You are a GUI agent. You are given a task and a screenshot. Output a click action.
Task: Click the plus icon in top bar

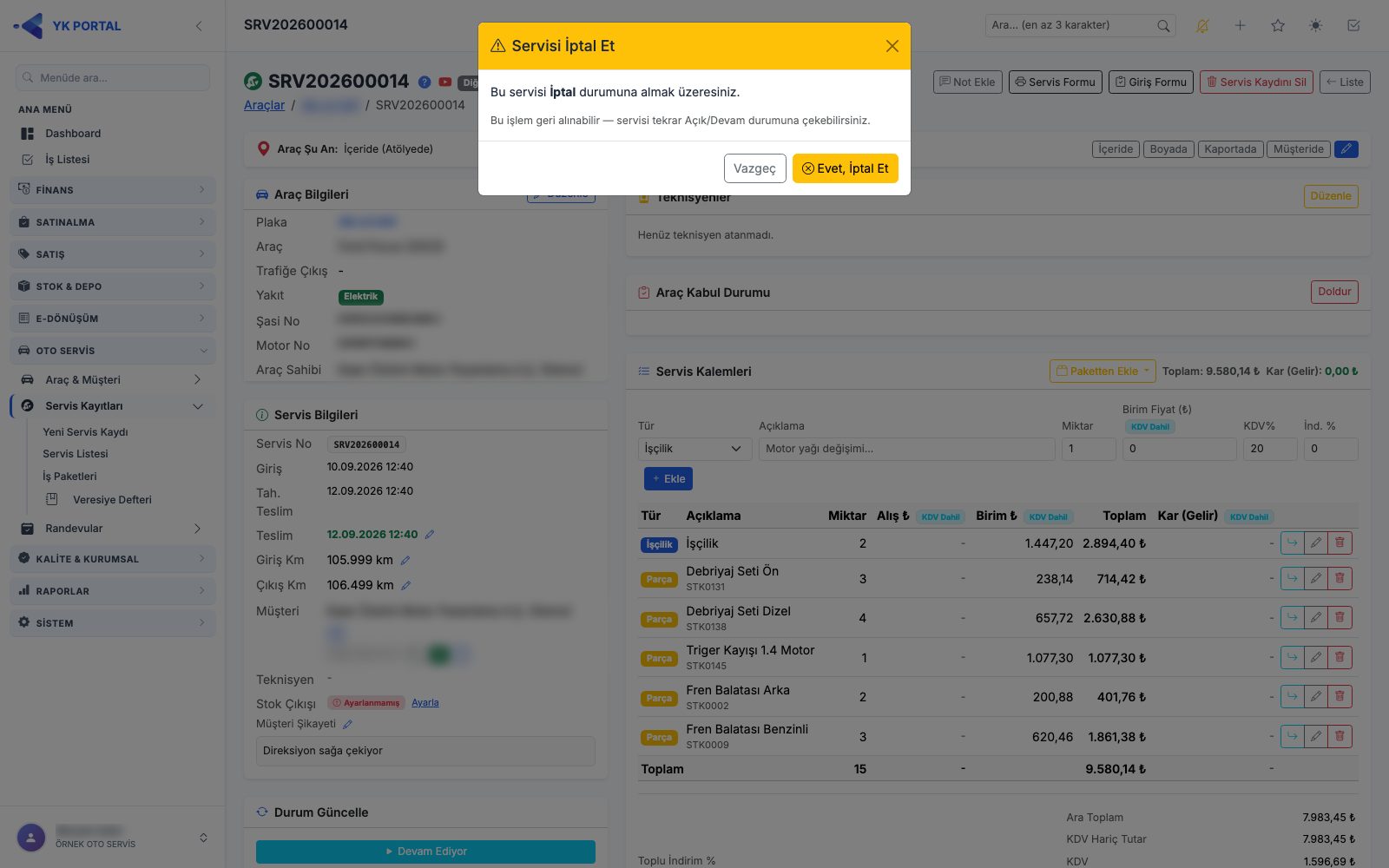[1240, 26]
